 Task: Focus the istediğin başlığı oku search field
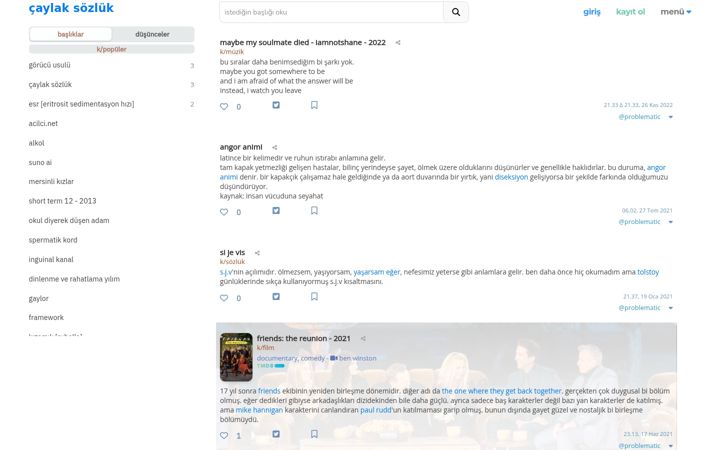coord(332,12)
